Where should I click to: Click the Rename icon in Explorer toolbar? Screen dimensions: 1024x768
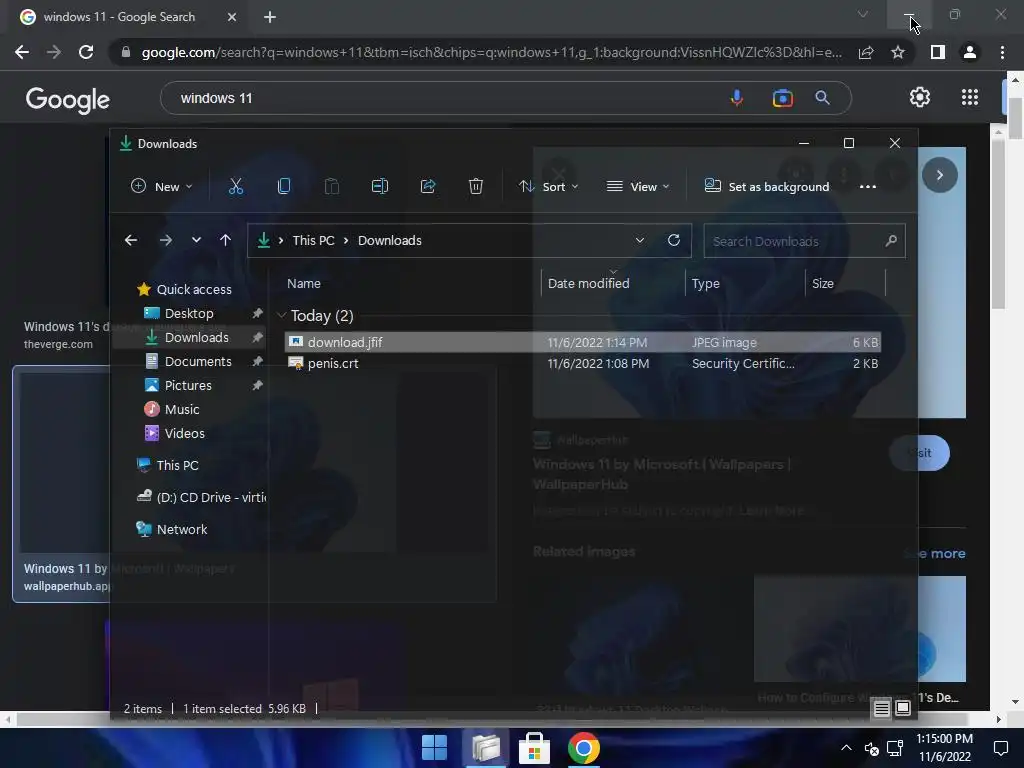(x=379, y=187)
